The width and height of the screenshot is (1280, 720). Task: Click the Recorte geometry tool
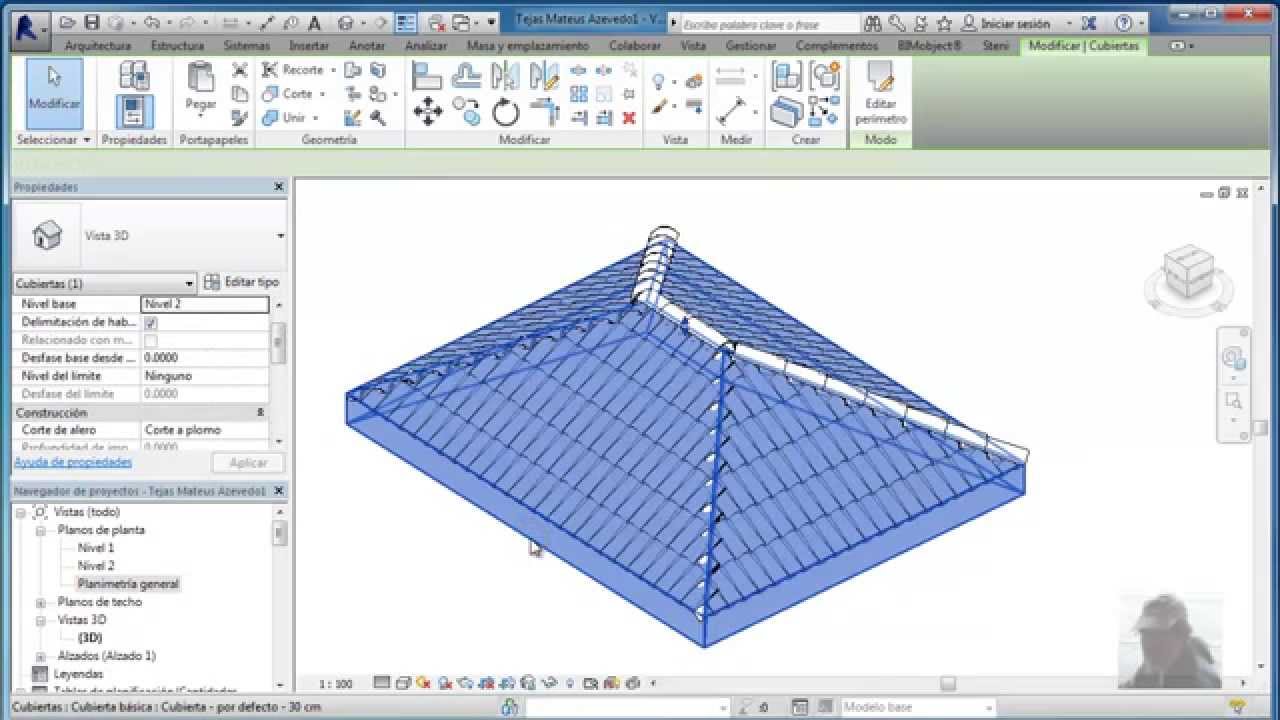point(293,70)
